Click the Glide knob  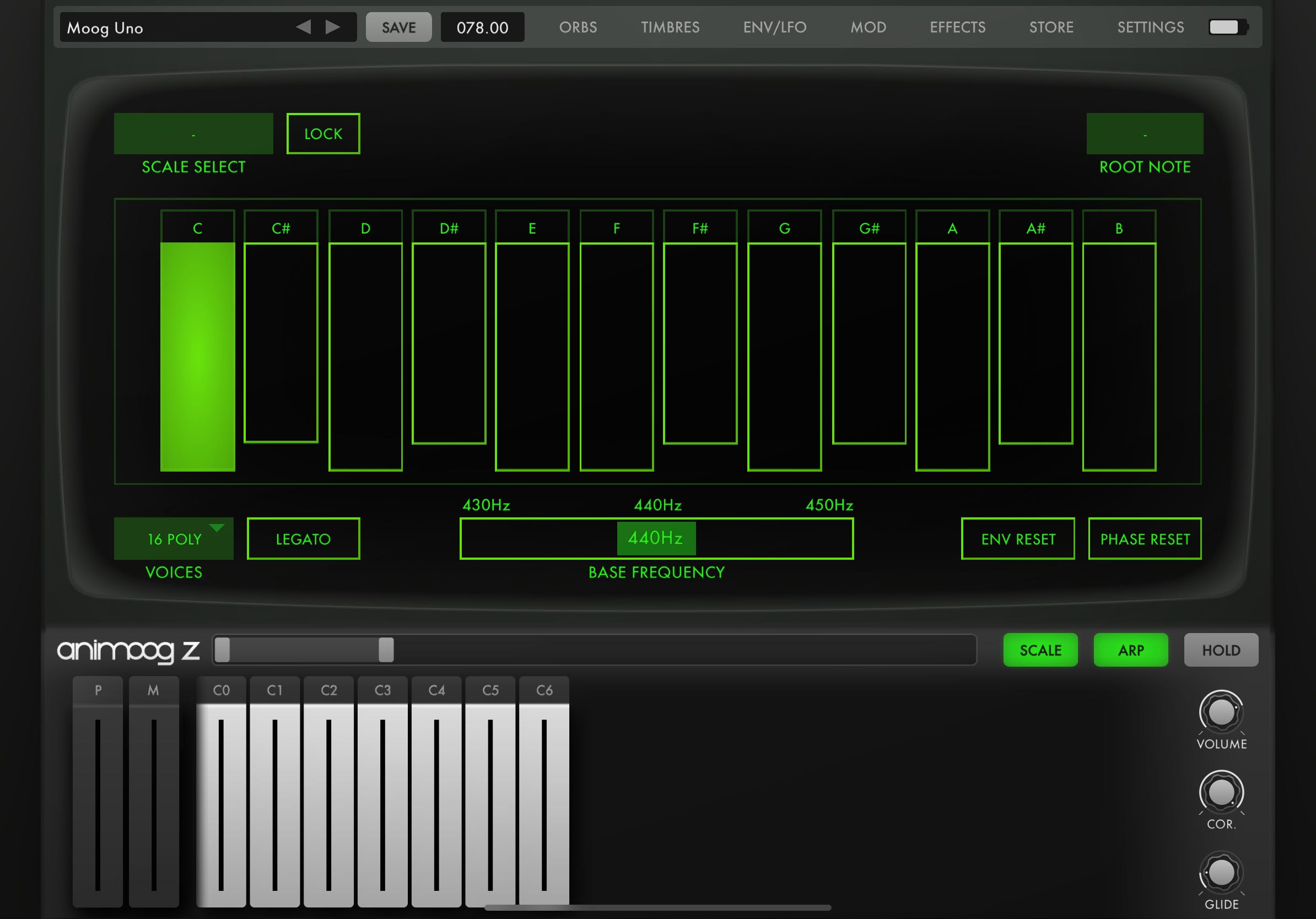click(1221, 873)
